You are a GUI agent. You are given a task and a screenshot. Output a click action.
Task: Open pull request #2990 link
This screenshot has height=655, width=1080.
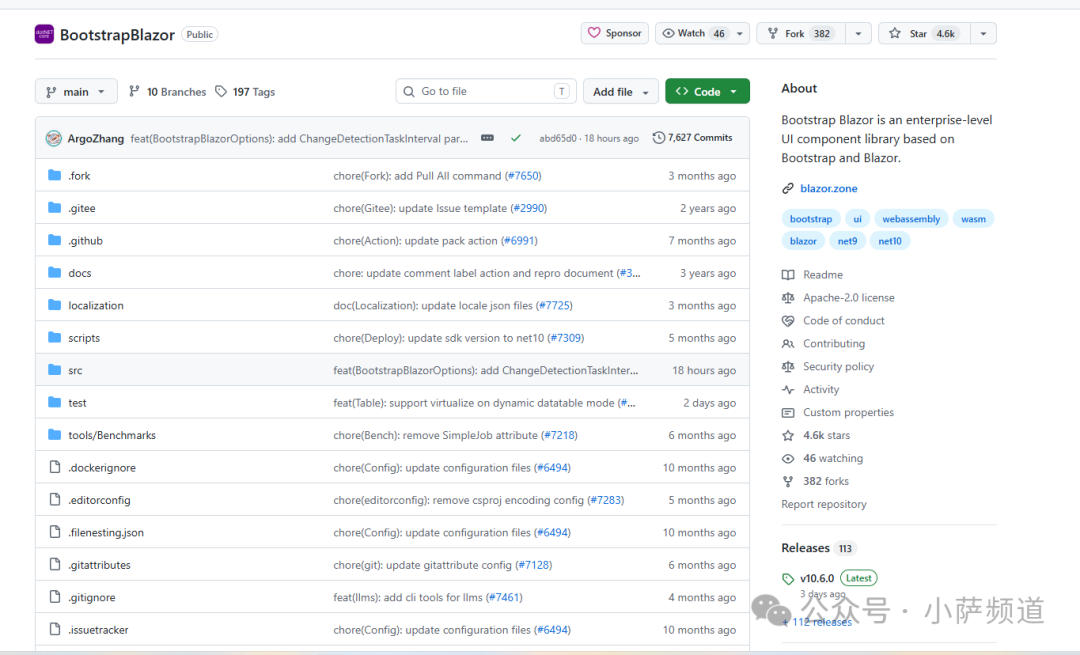tap(529, 208)
